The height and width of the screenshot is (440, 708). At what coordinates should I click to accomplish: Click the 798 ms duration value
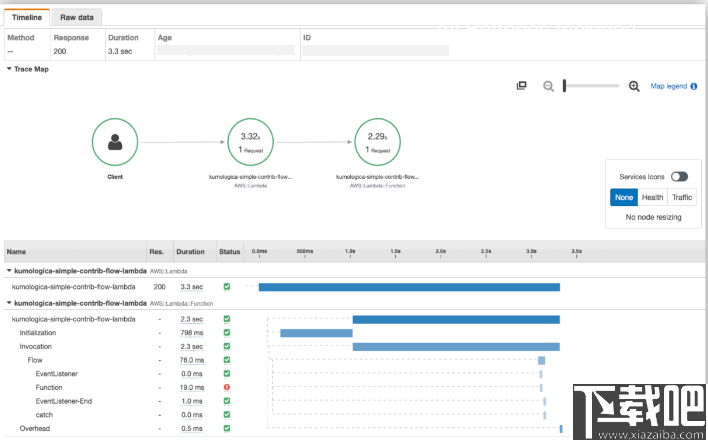[x=192, y=333]
